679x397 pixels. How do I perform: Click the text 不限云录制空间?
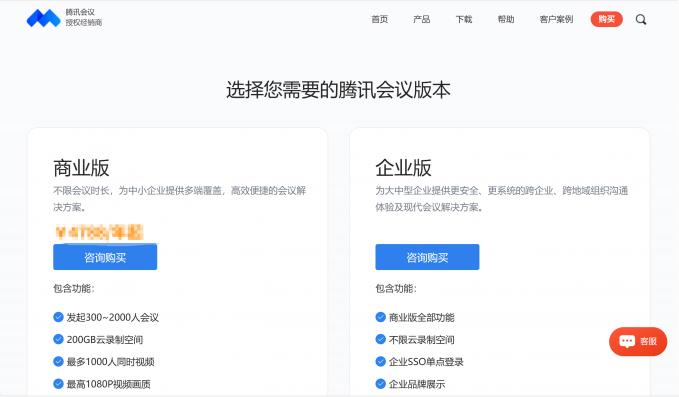pyautogui.click(x=421, y=339)
